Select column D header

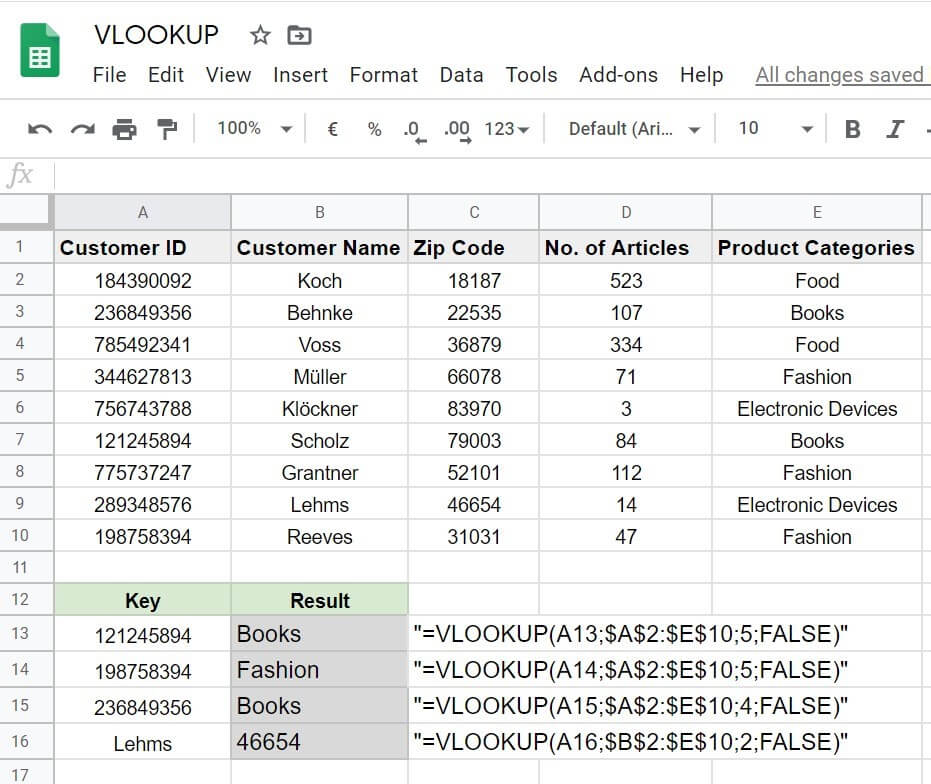[x=626, y=212]
